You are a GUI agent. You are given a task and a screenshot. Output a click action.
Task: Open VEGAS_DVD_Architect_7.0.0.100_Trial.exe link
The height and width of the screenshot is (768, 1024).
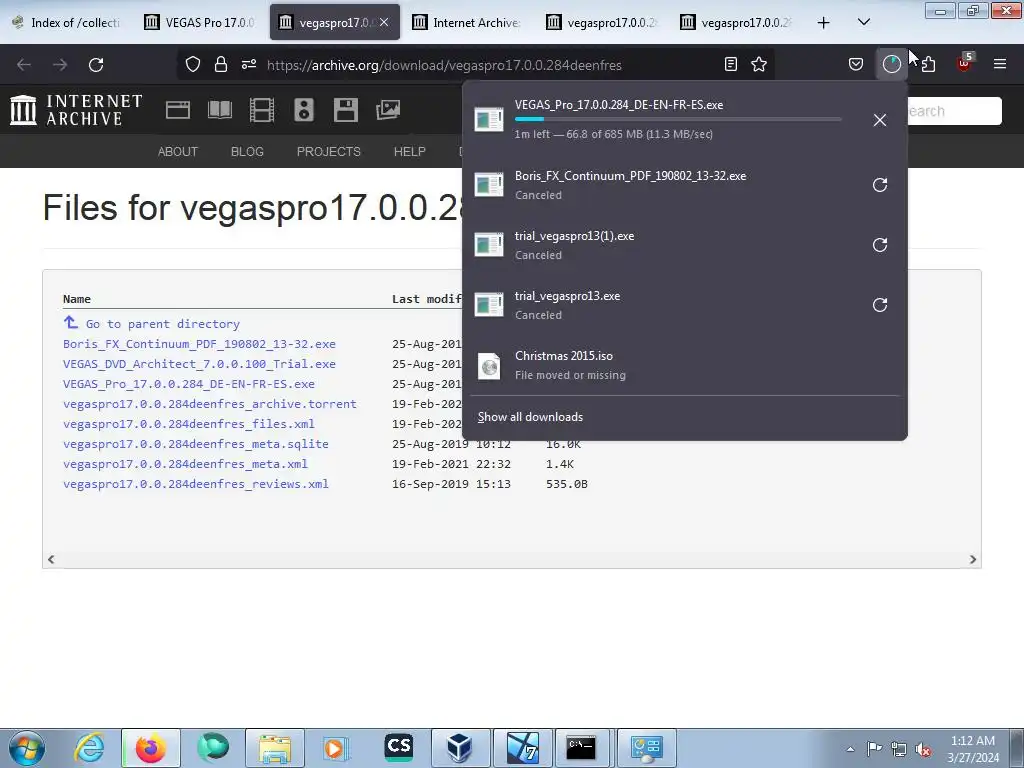click(x=199, y=364)
